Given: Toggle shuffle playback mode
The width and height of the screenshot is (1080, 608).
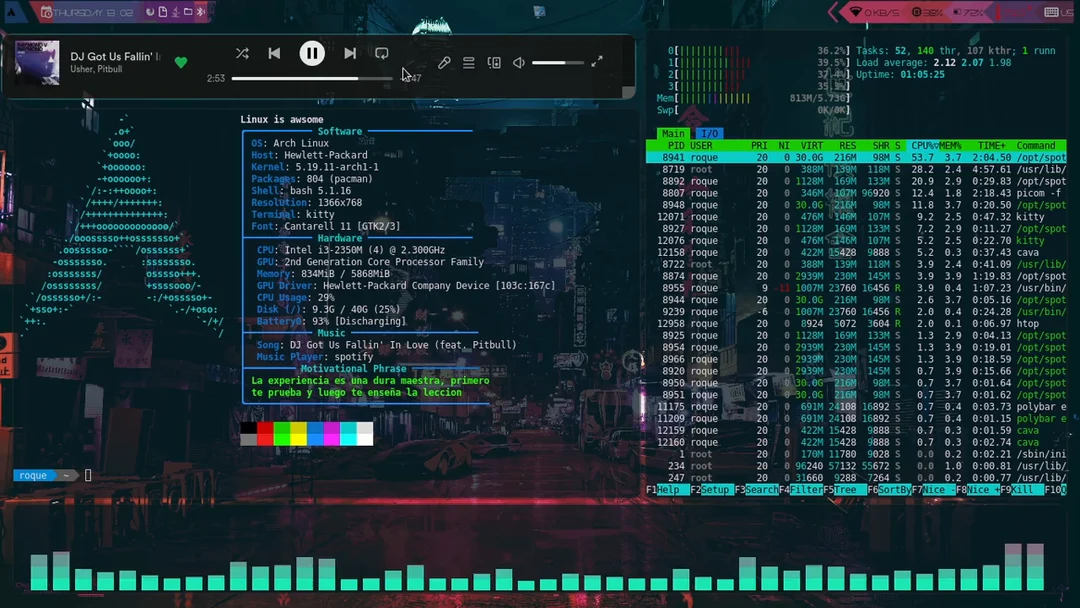Looking at the screenshot, I should [243, 54].
